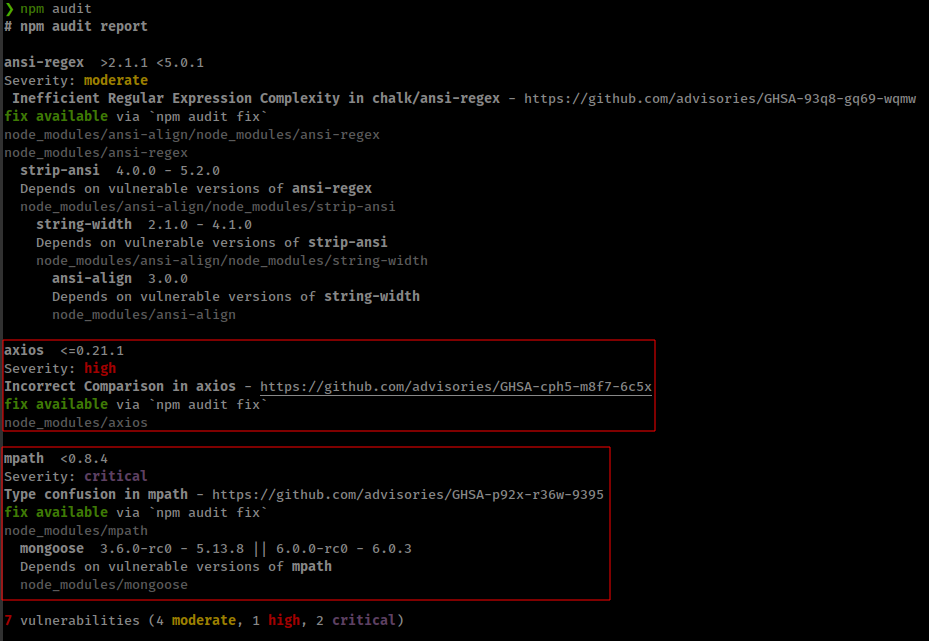929x641 pixels.
Task: Select the node_modules/mpath path
Action: tap(76, 531)
